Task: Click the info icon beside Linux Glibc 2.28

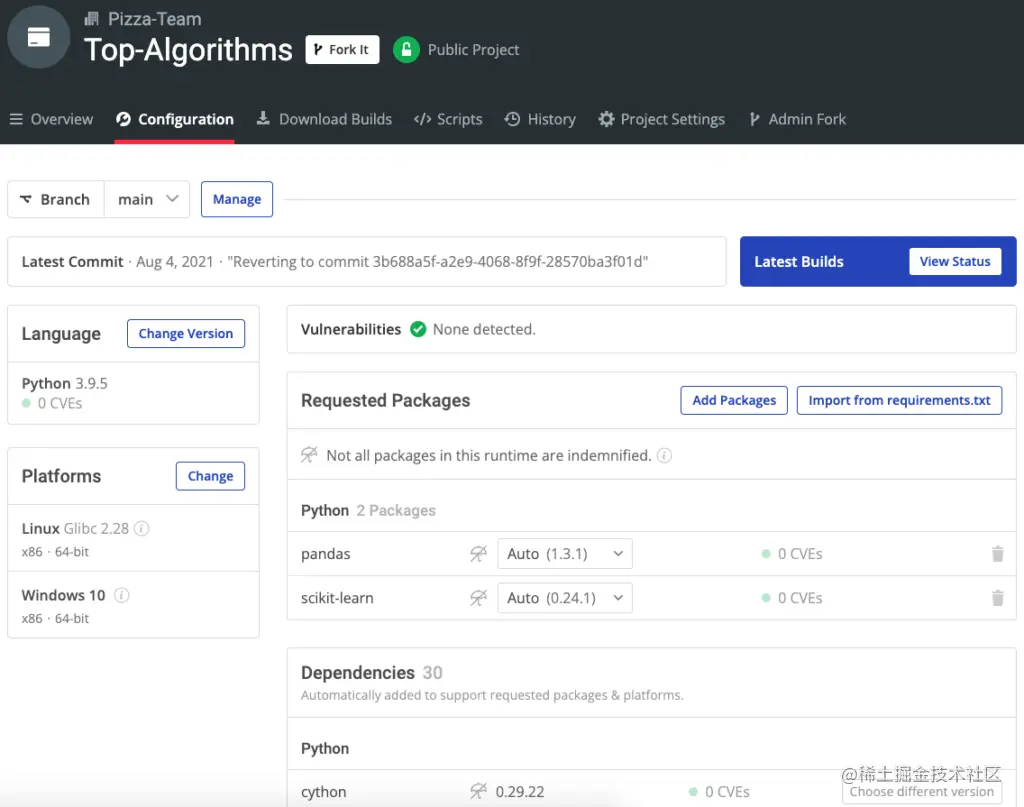Action: [x=142, y=528]
